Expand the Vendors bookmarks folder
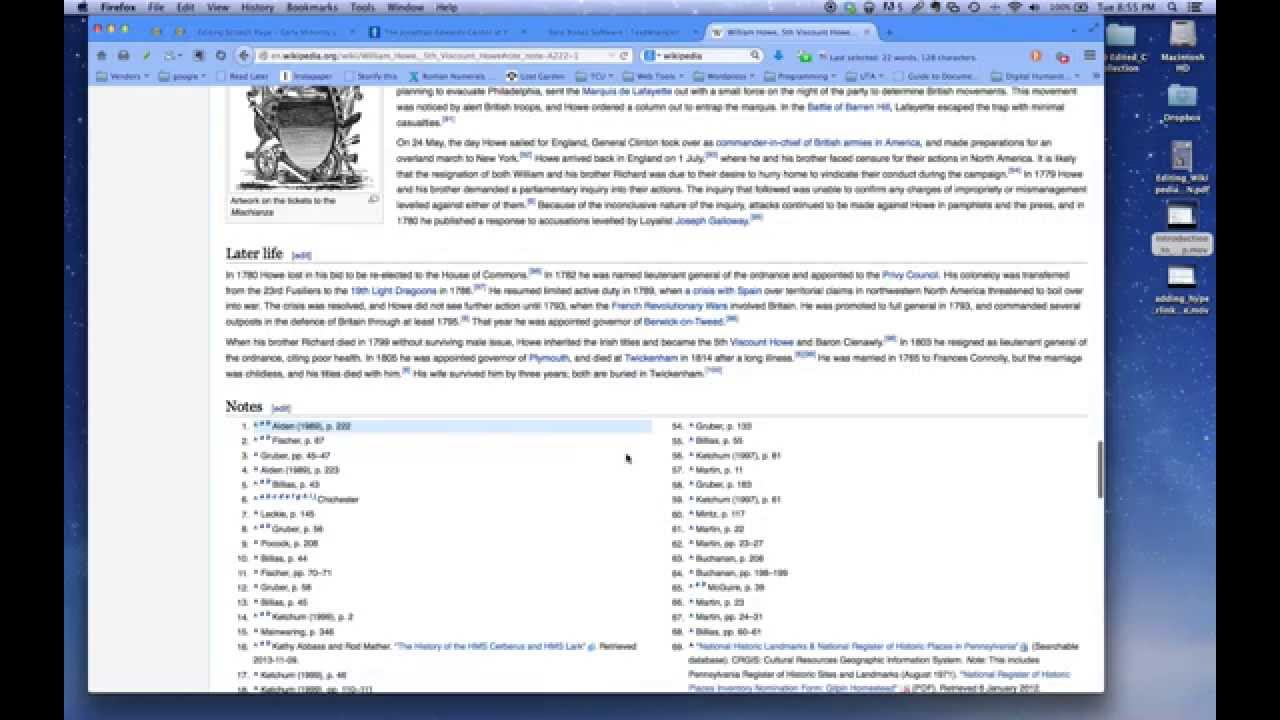The height and width of the screenshot is (720, 1280). tap(122, 76)
